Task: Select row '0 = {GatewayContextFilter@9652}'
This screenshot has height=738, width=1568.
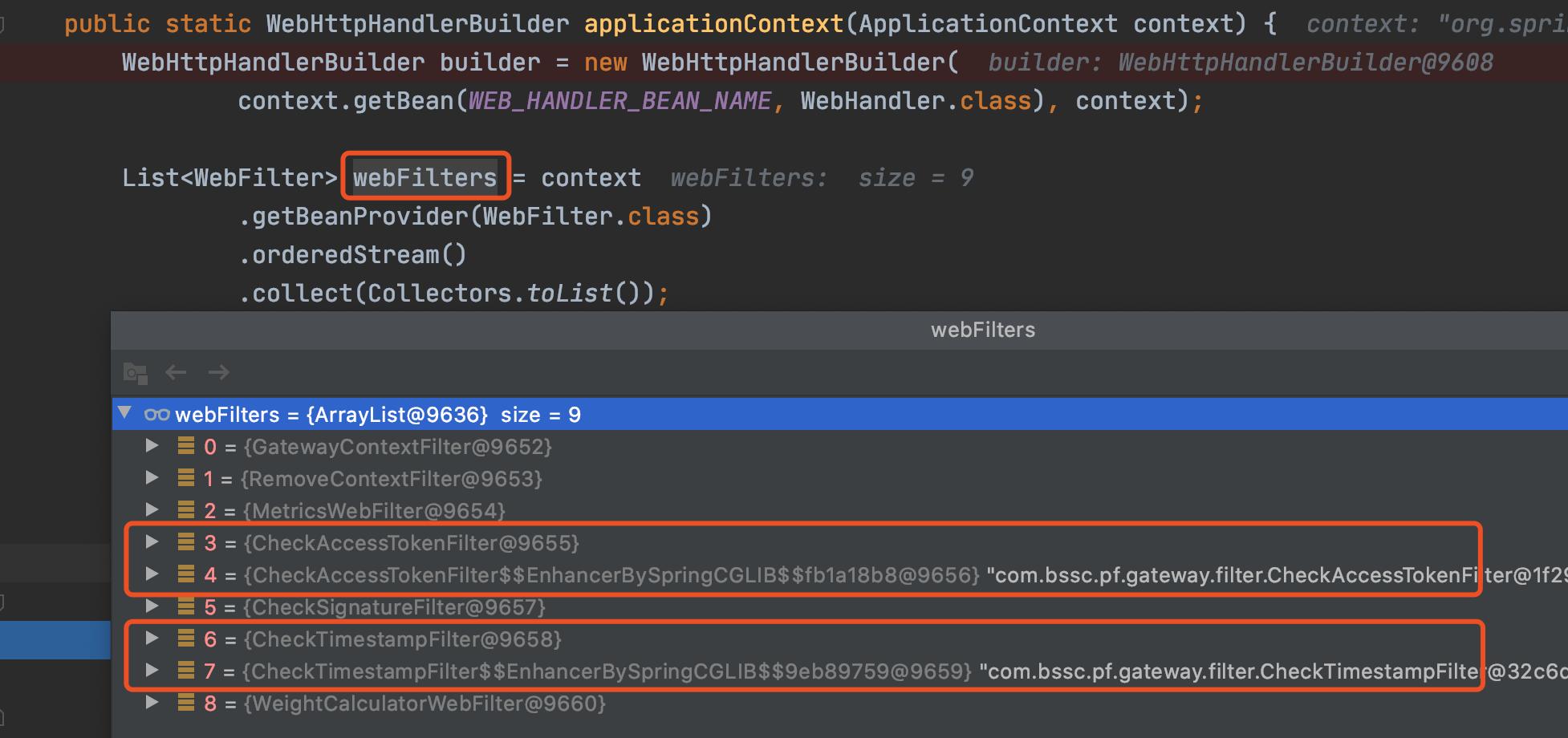Action: (x=840, y=446)
